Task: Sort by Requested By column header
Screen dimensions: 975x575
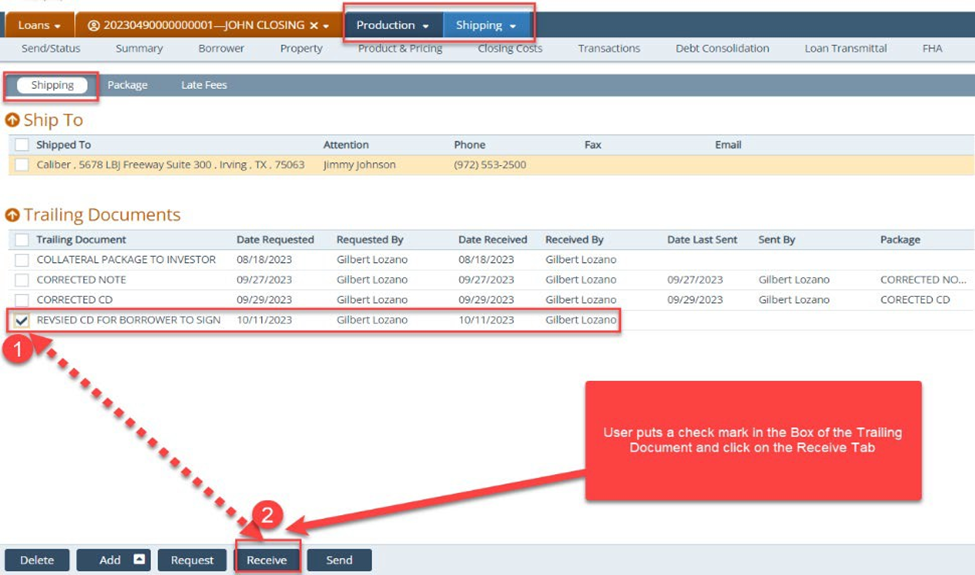Action: tap(370, 239)
